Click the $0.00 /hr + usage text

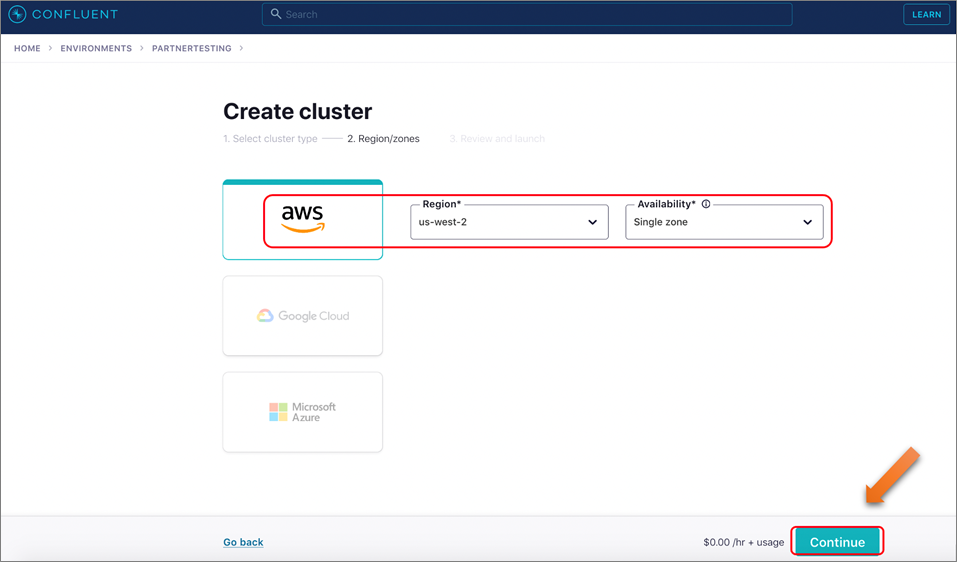coord(743,542)
